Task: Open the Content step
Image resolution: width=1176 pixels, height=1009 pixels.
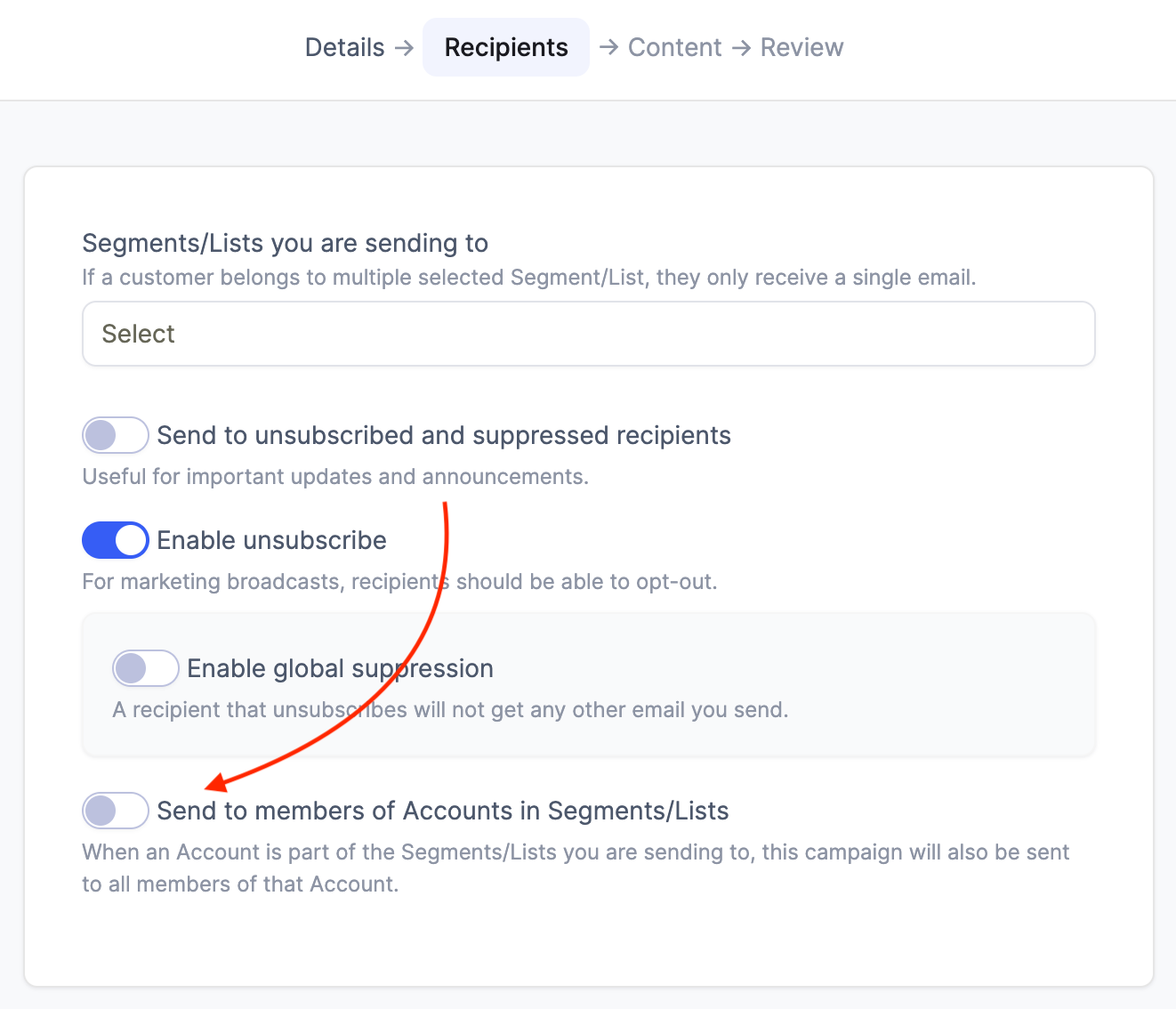Action: [674, 47]
